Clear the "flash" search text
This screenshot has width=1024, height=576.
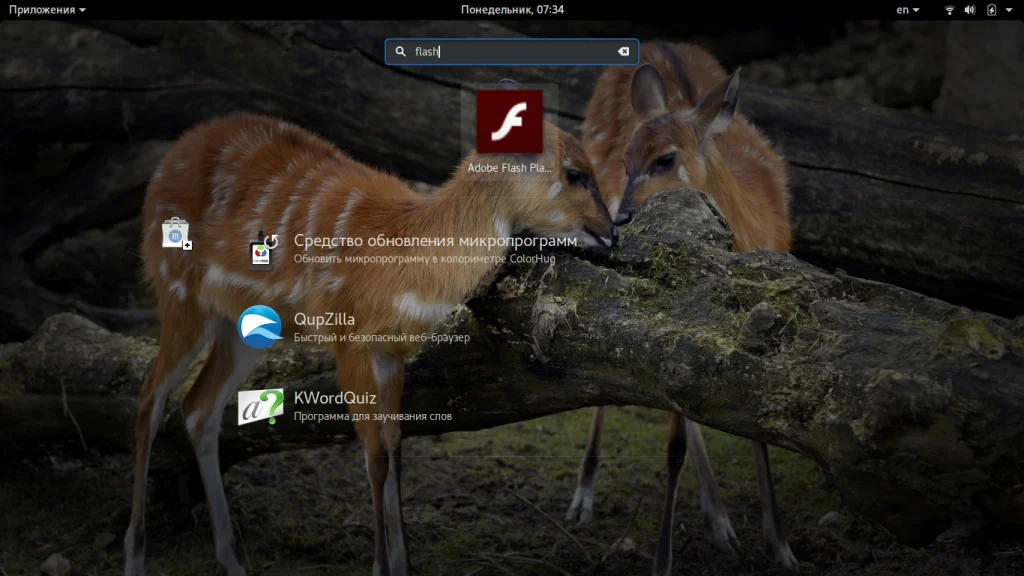623,52
